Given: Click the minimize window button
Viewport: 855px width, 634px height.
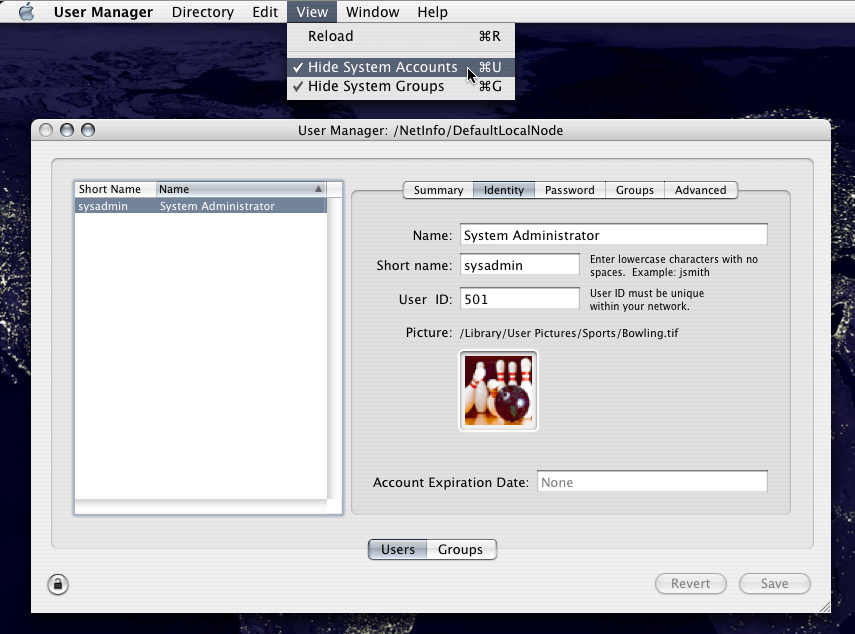Looking at the screenshot, I should (67, 130).
